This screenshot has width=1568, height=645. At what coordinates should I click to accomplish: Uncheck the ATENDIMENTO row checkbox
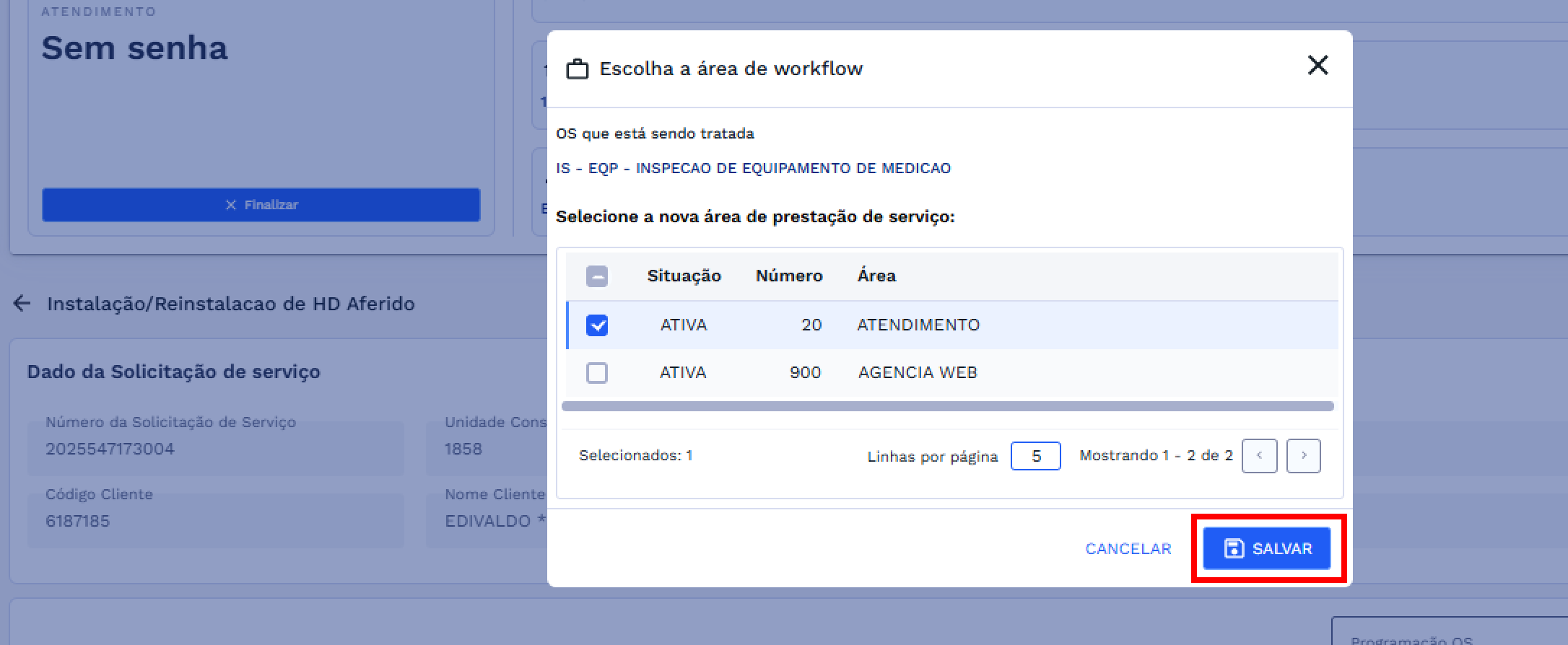click(x=597, y=325)
